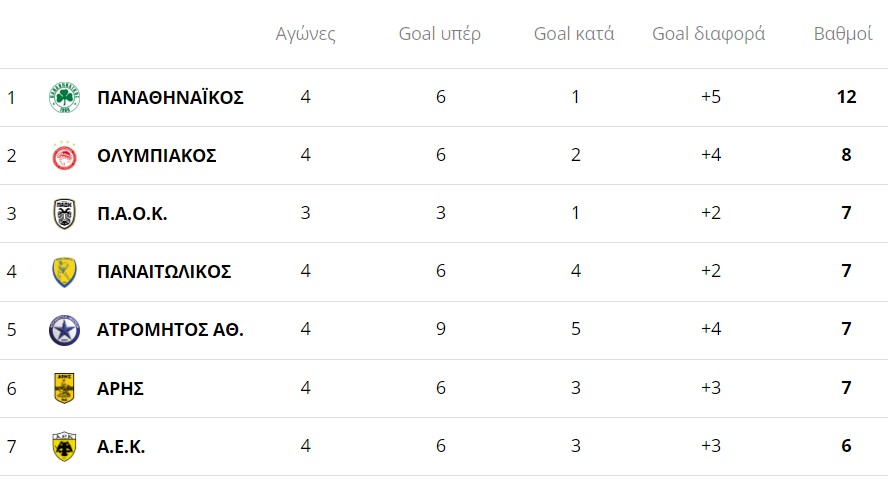This screenshot has width=888, height=481.
Task: Click Panathinaikos's 12 points value
Action: [x=847, y=98]
